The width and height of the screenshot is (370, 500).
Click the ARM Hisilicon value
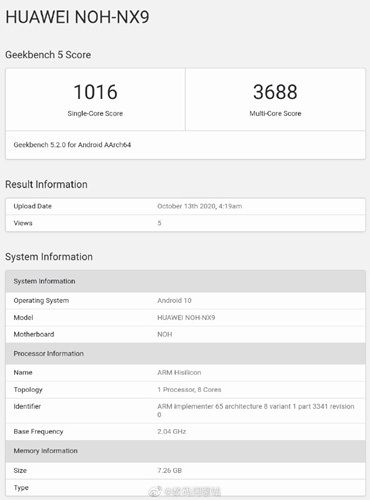click(179, 372)
